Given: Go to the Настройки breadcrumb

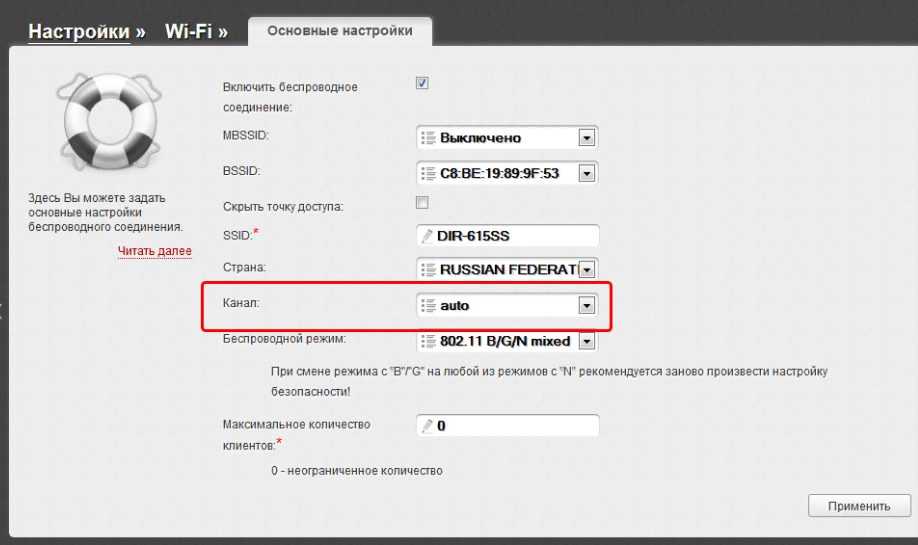Looking at the screenshot, I should [79, 32].
